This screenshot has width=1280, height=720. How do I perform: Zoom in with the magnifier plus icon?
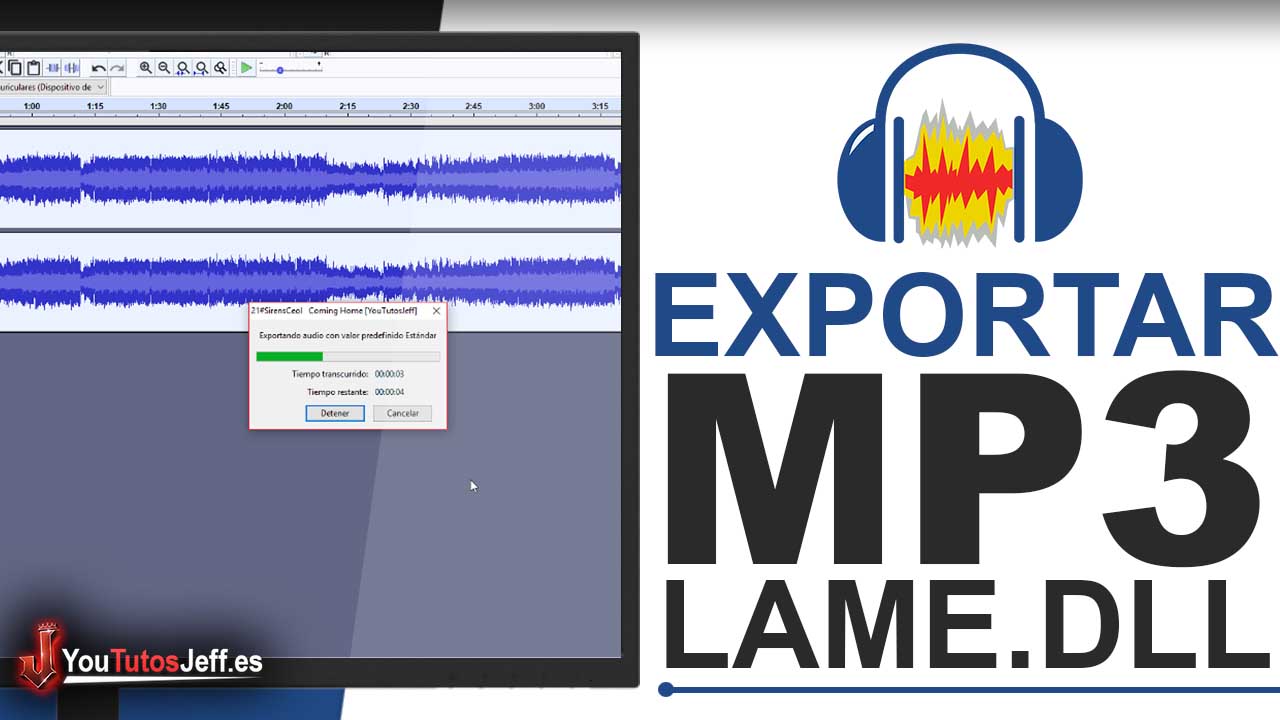tap(146, 68)
